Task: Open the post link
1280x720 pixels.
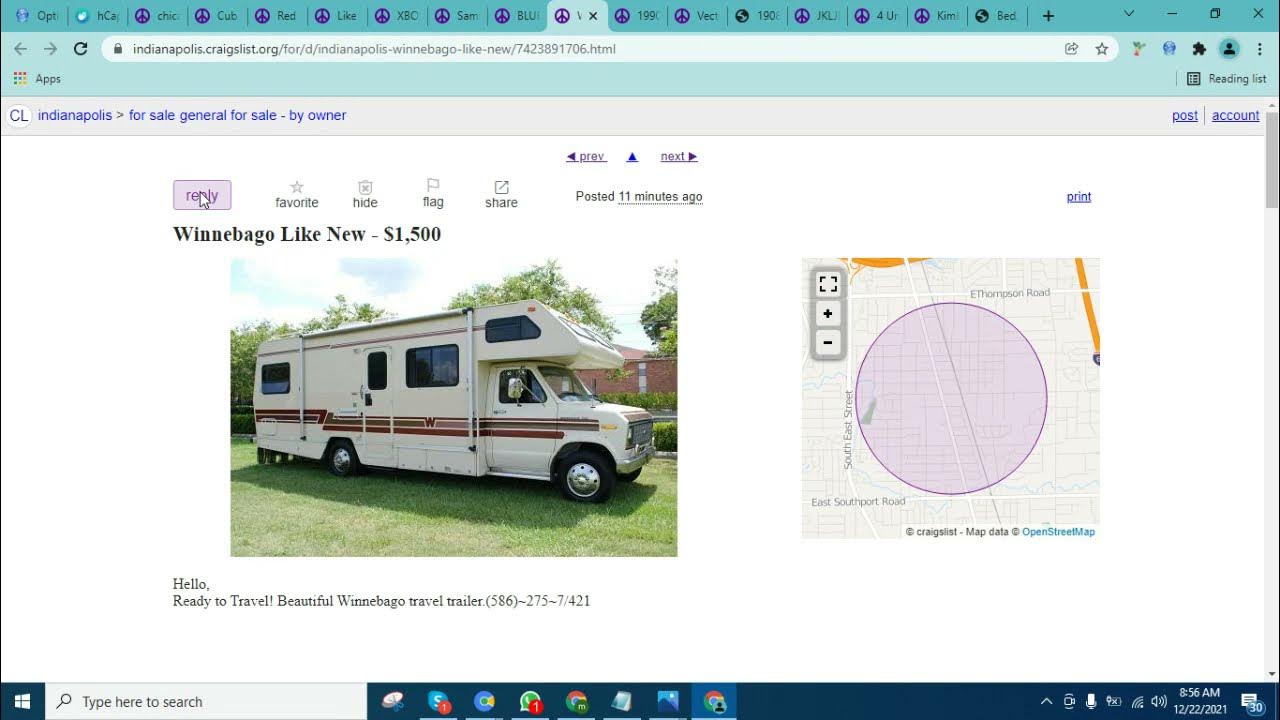Action: pyautogui.click(x=1185, y=115)
